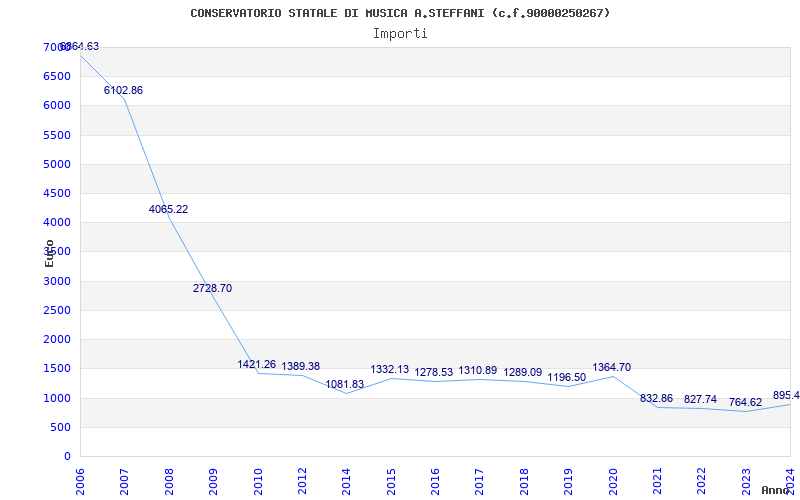Select the 1389.38 data label
The image size is (800, 500).
pyautogui.click(x=301, y=366)
